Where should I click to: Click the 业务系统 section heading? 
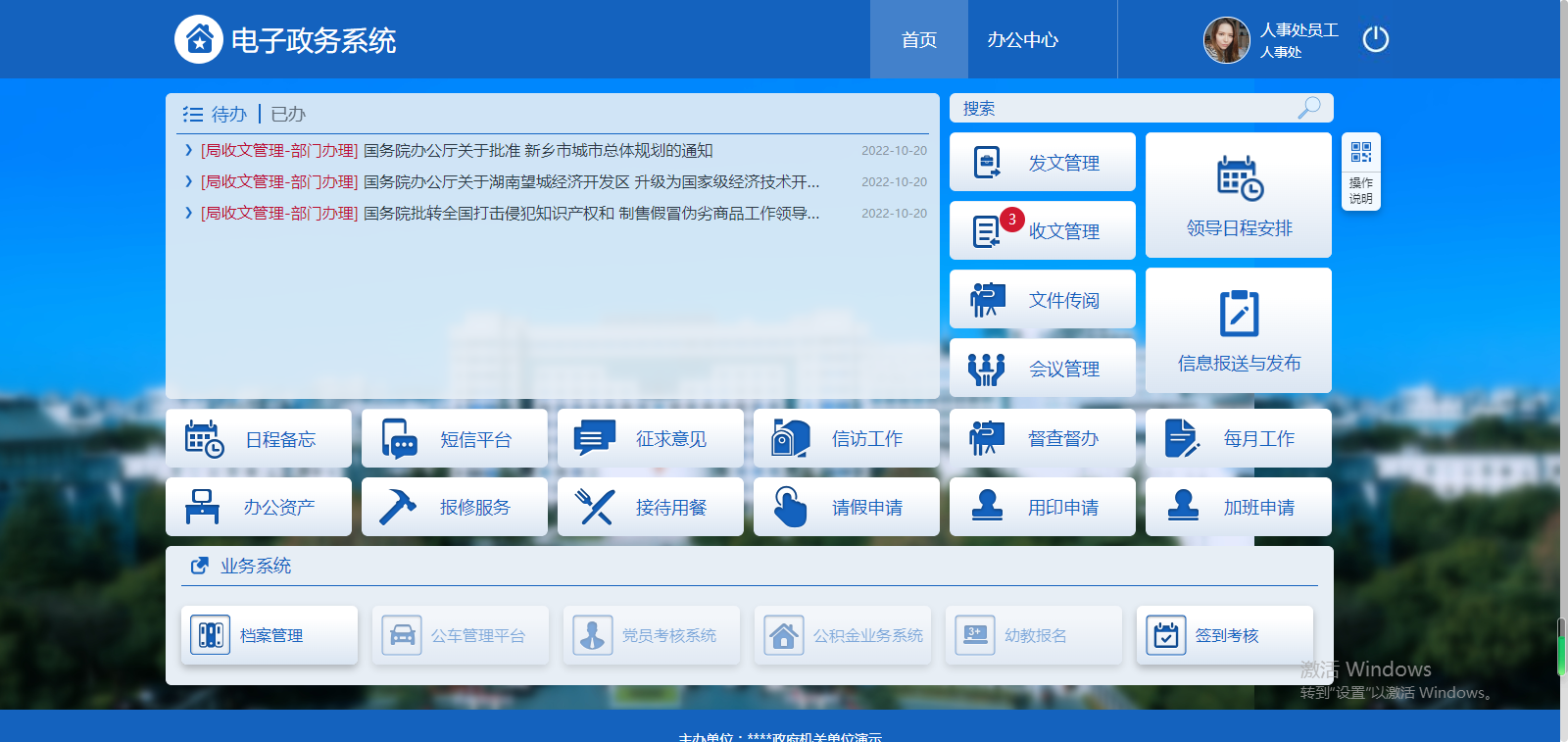click(x=256, y=566)
